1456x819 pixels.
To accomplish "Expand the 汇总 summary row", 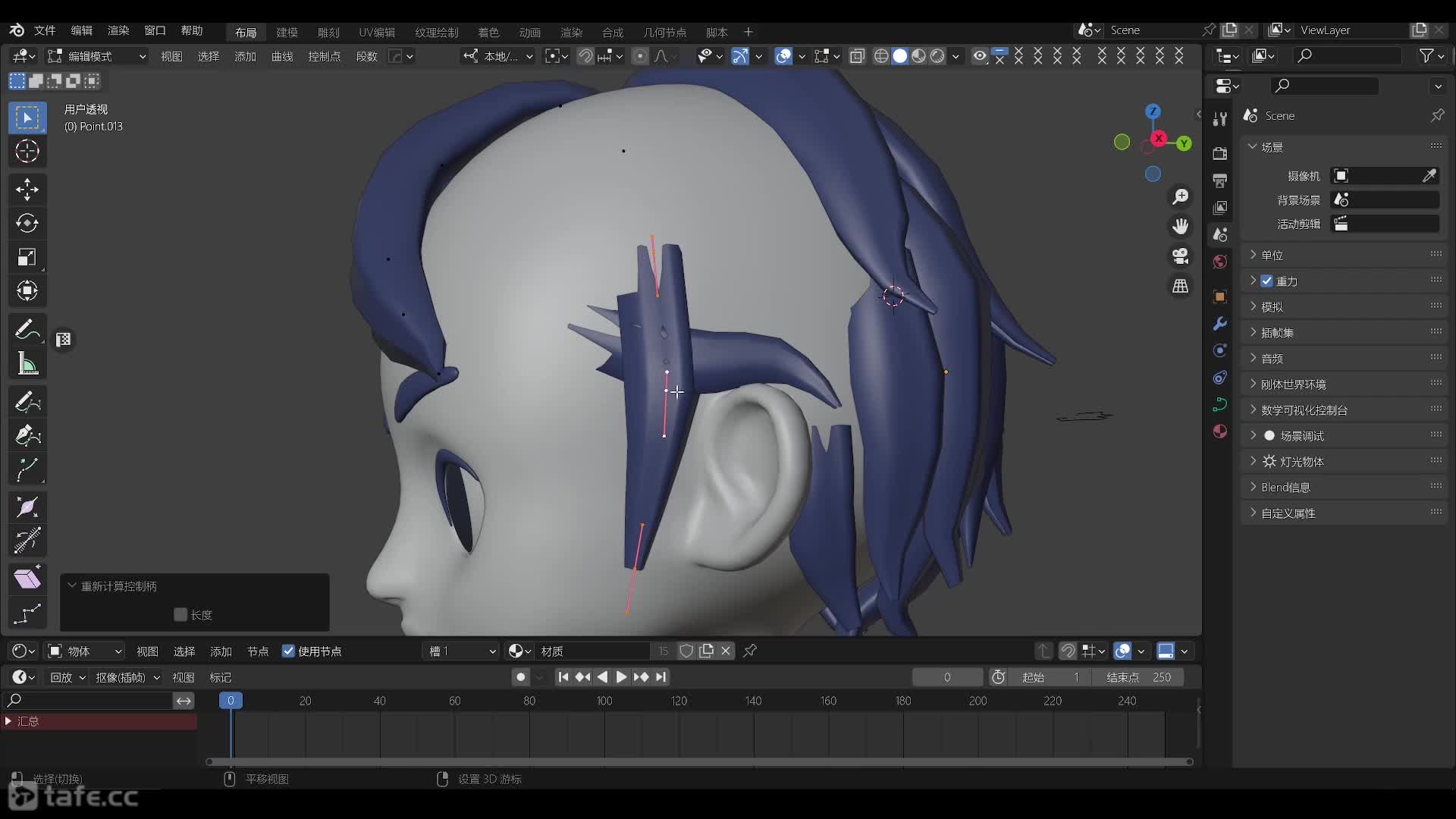I will coord(8,721).
